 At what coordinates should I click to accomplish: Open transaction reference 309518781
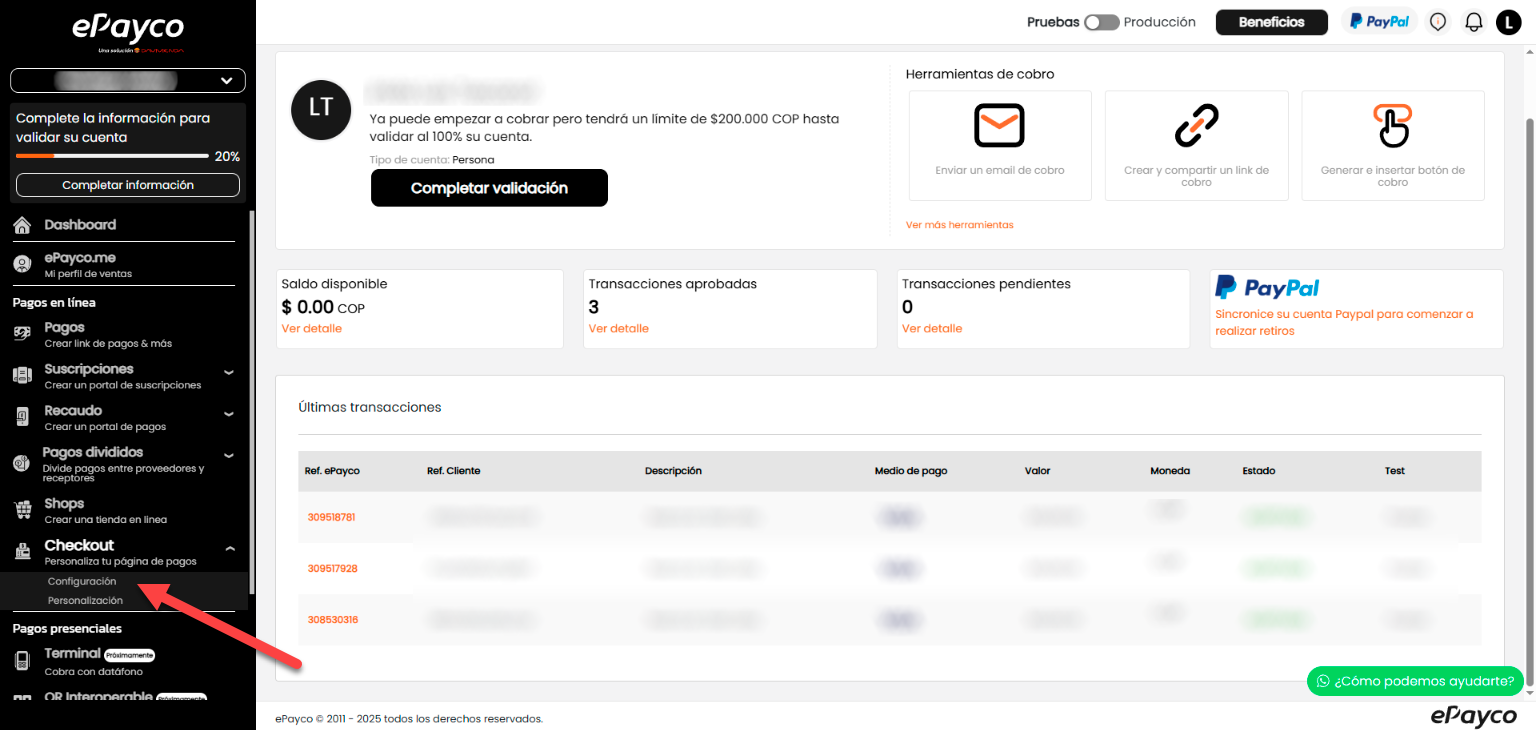[332, 517]
